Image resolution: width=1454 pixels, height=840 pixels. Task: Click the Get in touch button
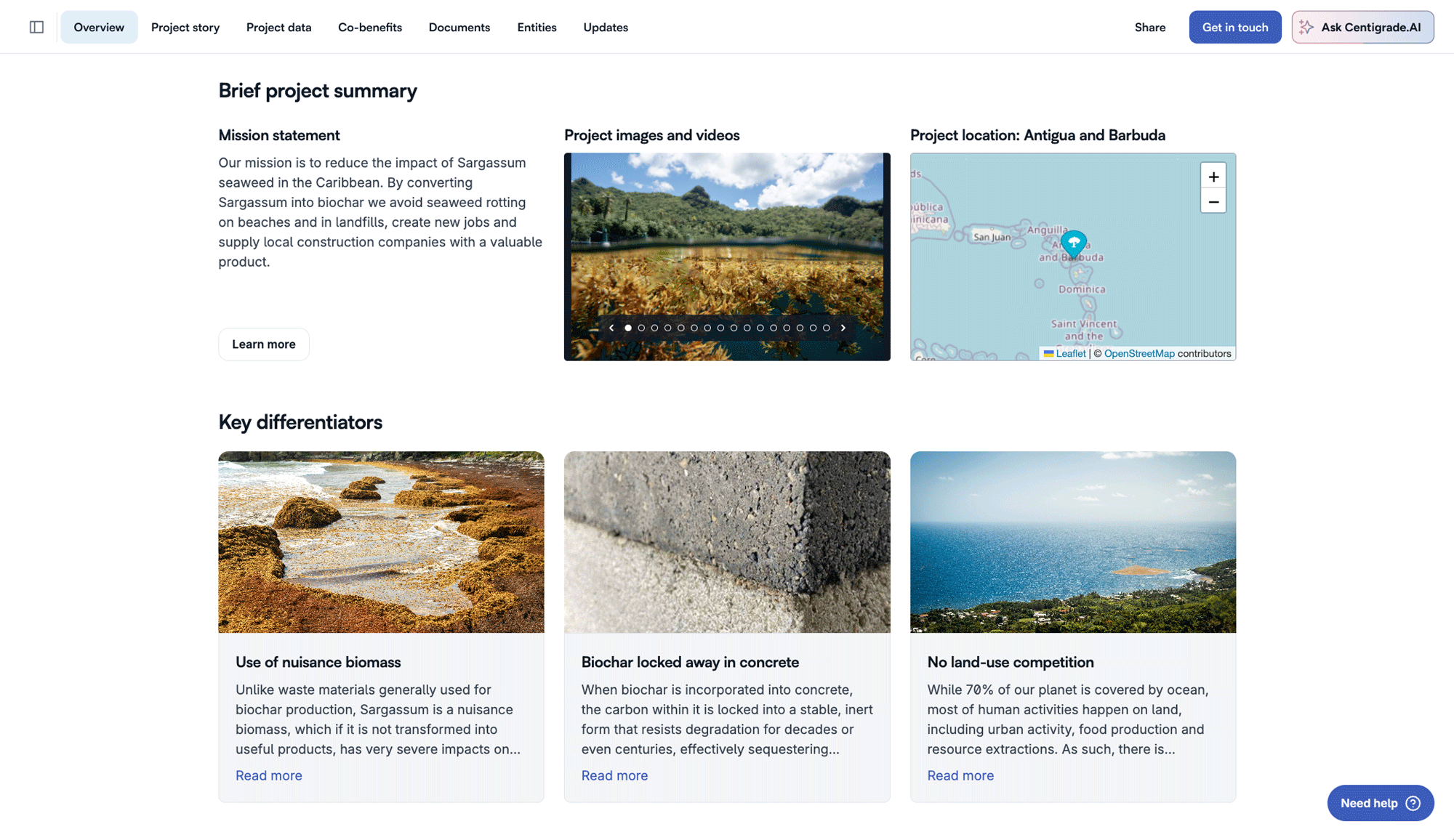[1234, 27]
